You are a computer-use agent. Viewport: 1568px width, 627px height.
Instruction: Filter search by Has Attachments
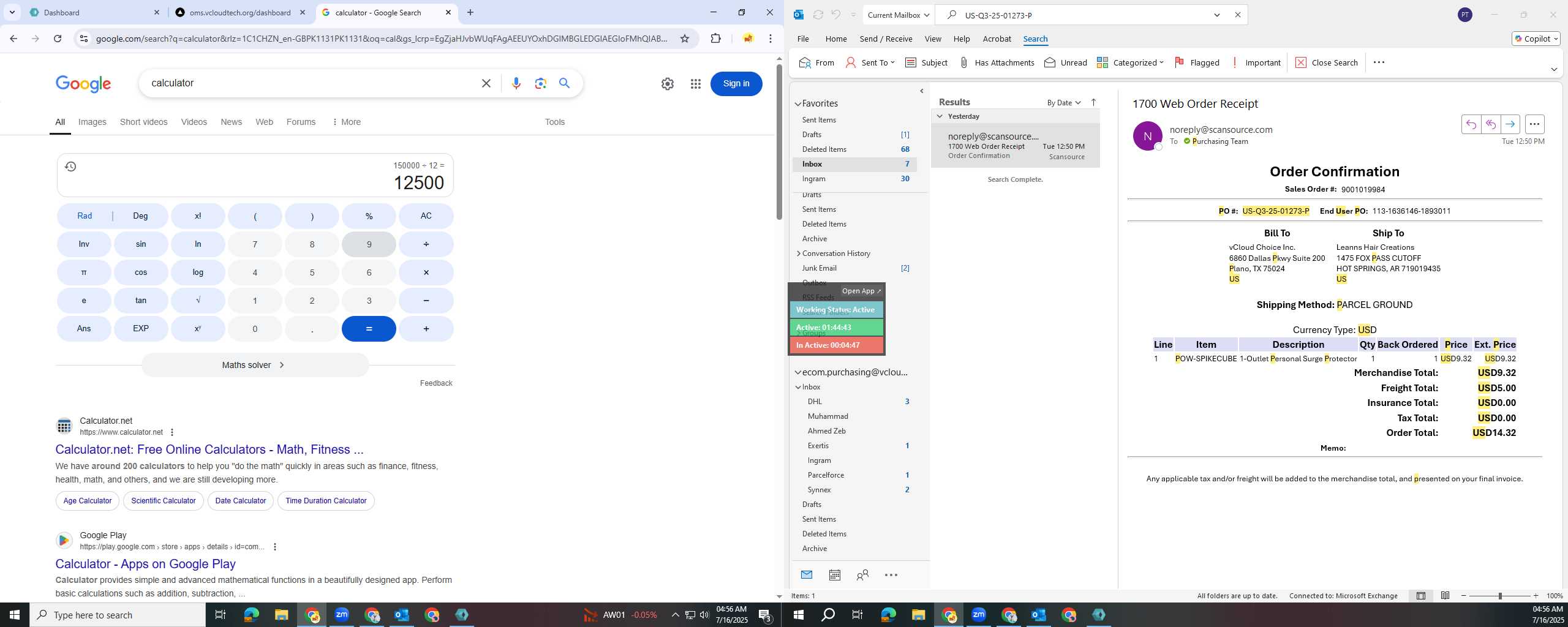click(x=997, y=62)
